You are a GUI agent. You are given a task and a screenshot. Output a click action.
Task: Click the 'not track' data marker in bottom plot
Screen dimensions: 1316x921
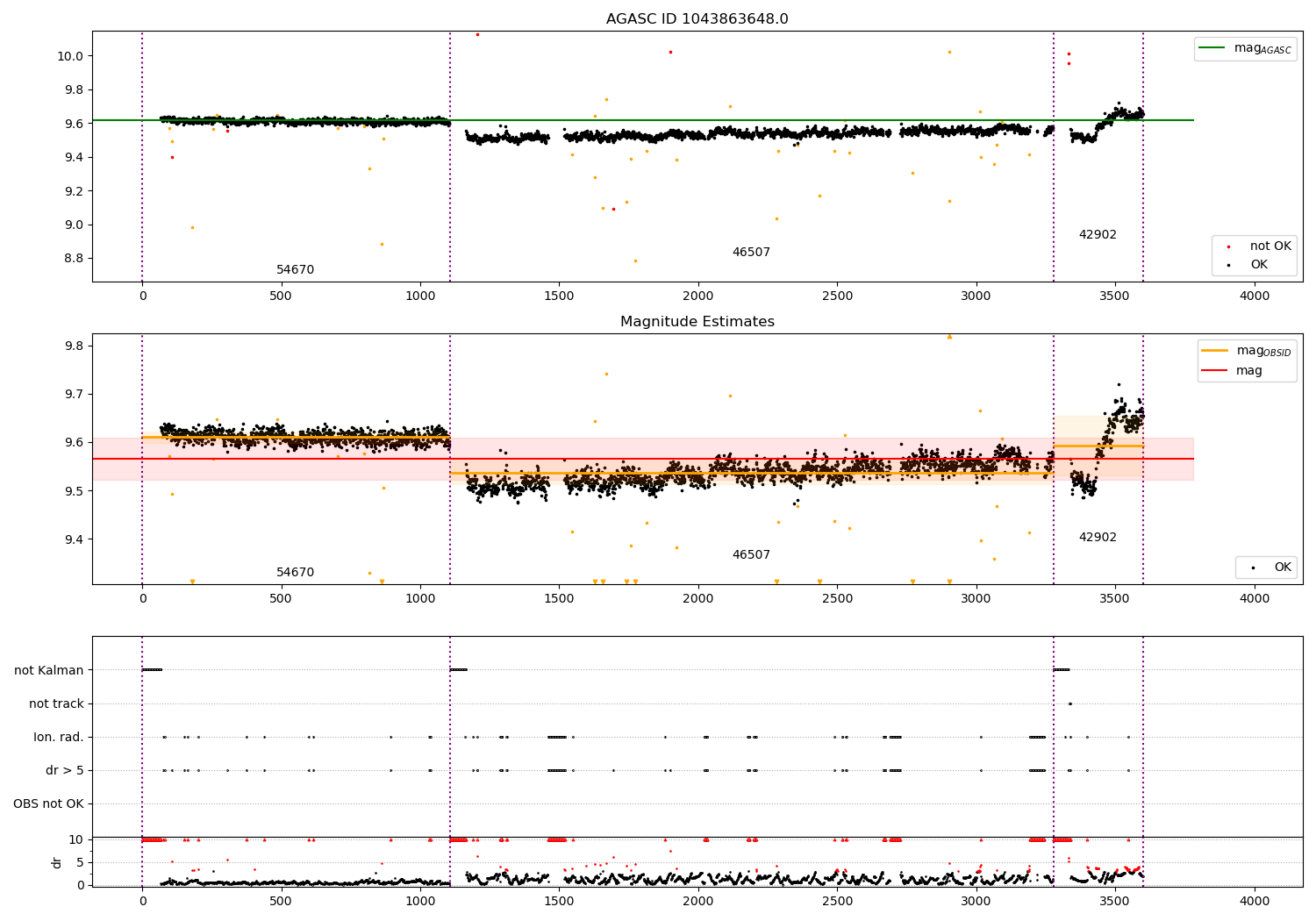tap(1069, 703)
